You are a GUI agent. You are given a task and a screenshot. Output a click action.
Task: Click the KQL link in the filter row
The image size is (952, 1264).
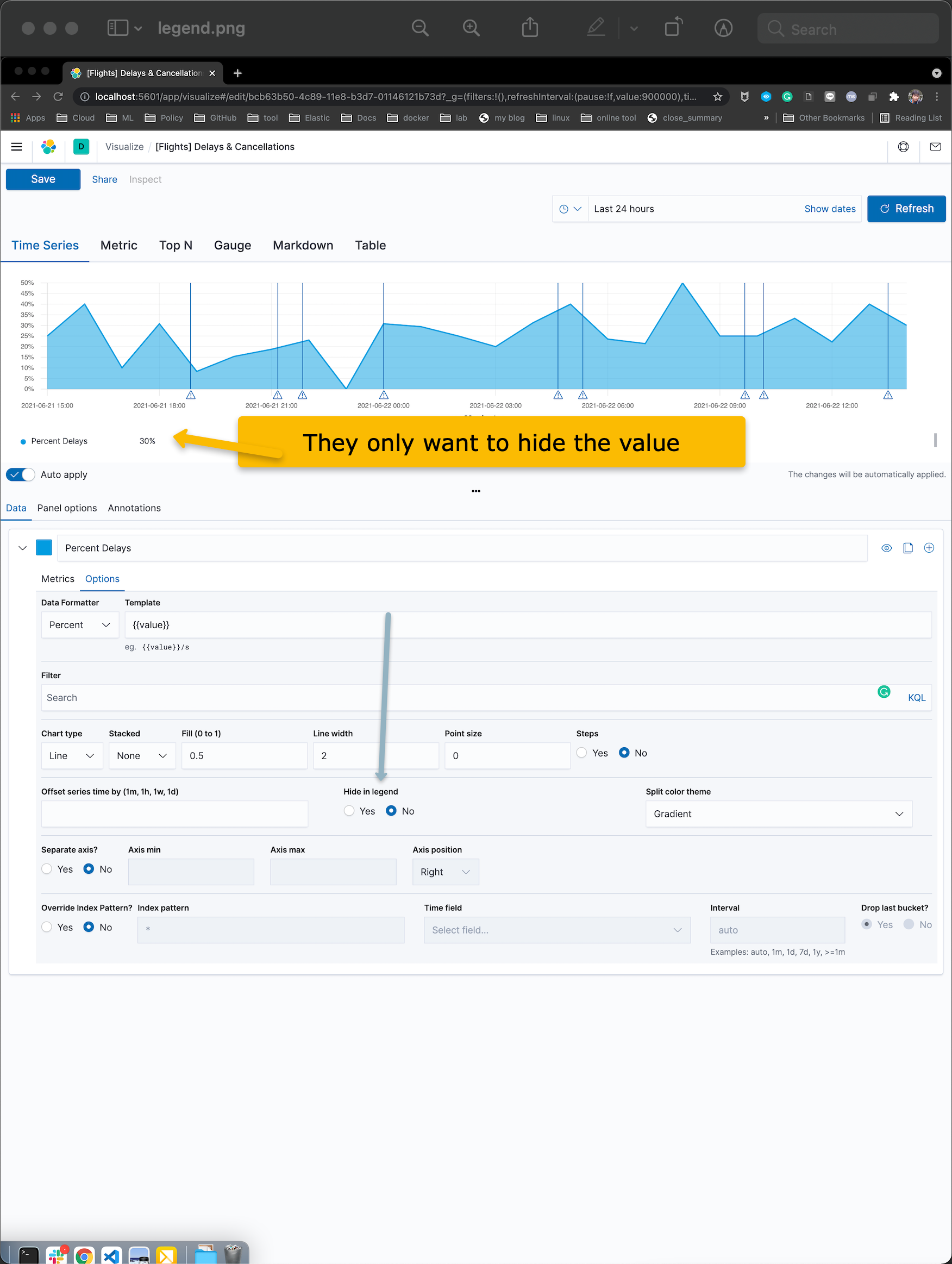[x=917, y=697]
